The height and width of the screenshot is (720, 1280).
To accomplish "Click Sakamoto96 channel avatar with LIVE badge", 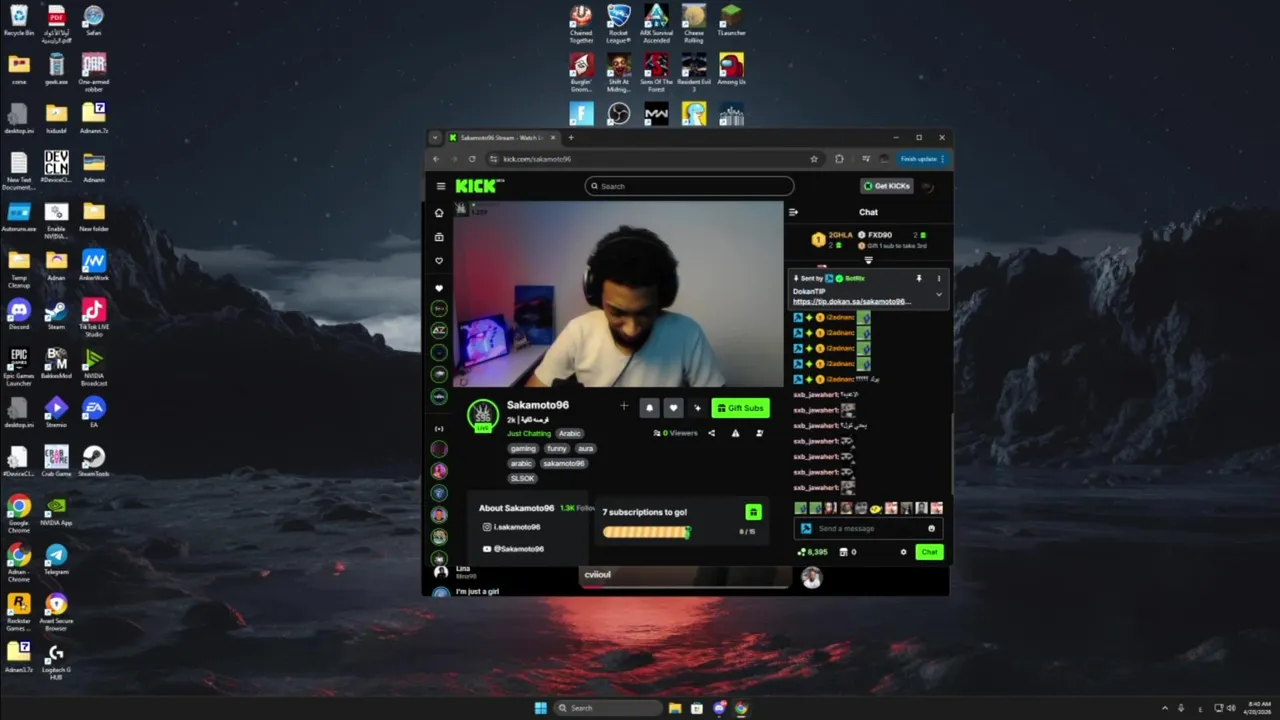I will (483, 415).
